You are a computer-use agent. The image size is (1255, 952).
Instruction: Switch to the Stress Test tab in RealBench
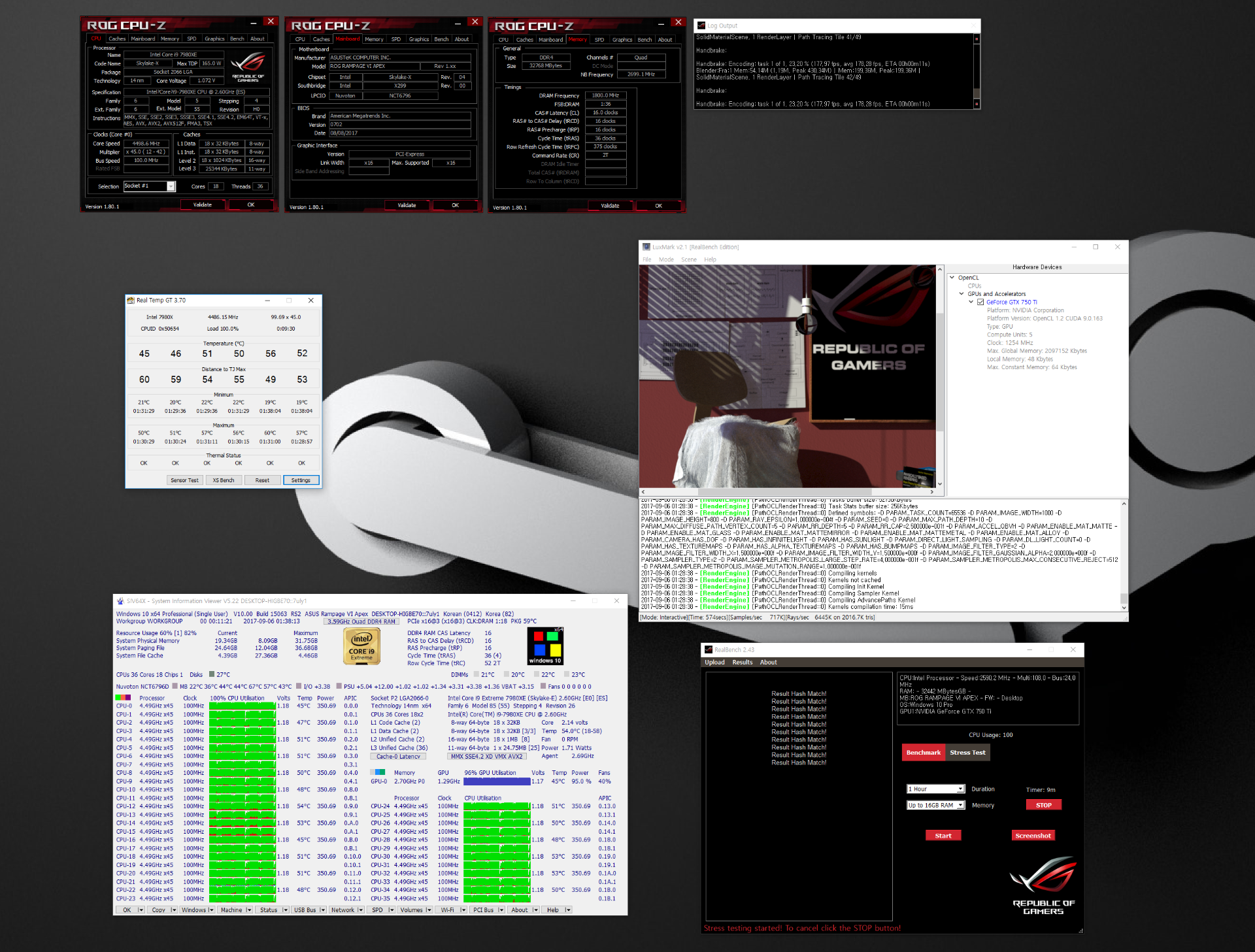pyautogui.click(x=967, y=752)
